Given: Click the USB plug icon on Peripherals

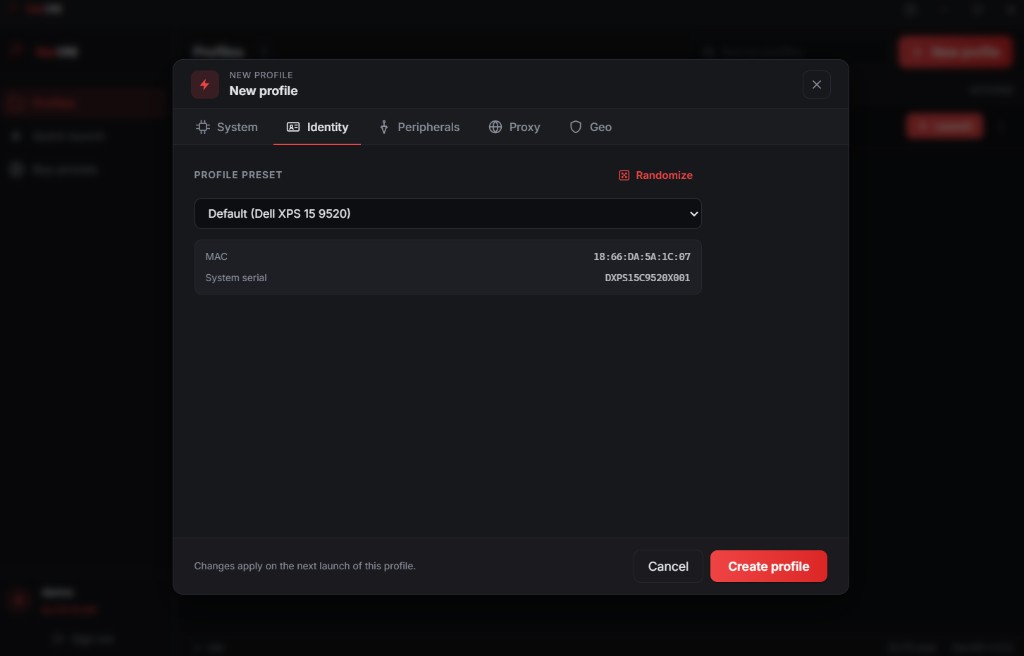Looking at the screenshot, I should coord(384,127).
